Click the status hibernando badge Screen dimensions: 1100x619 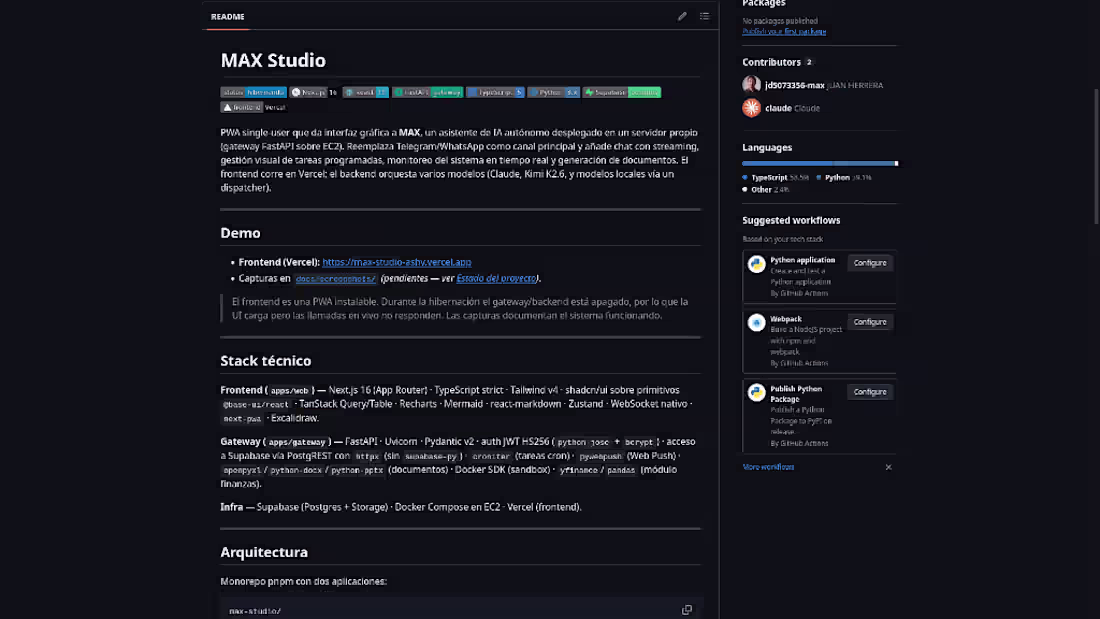[x=253, y=92]
